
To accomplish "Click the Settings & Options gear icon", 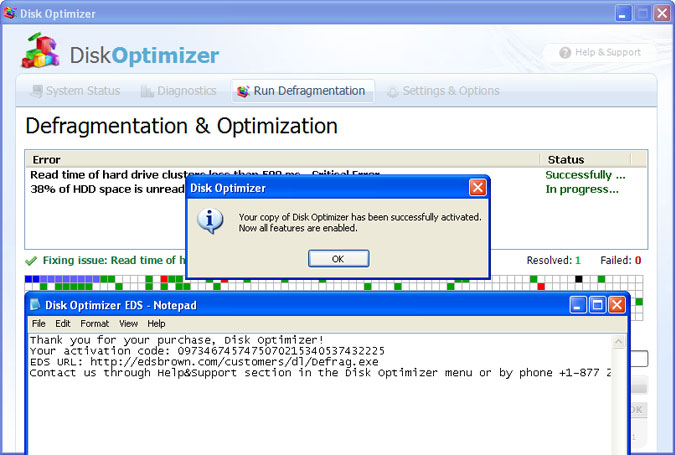I will (x=393, y=92).
